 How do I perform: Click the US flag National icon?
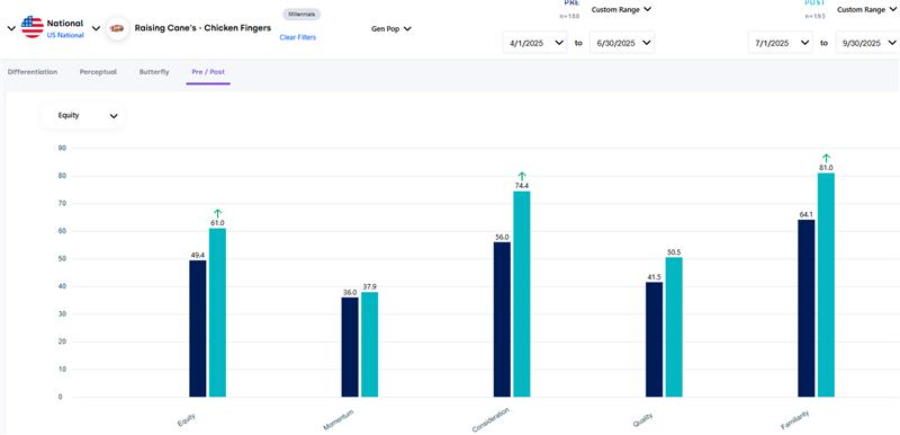point(32,27)
